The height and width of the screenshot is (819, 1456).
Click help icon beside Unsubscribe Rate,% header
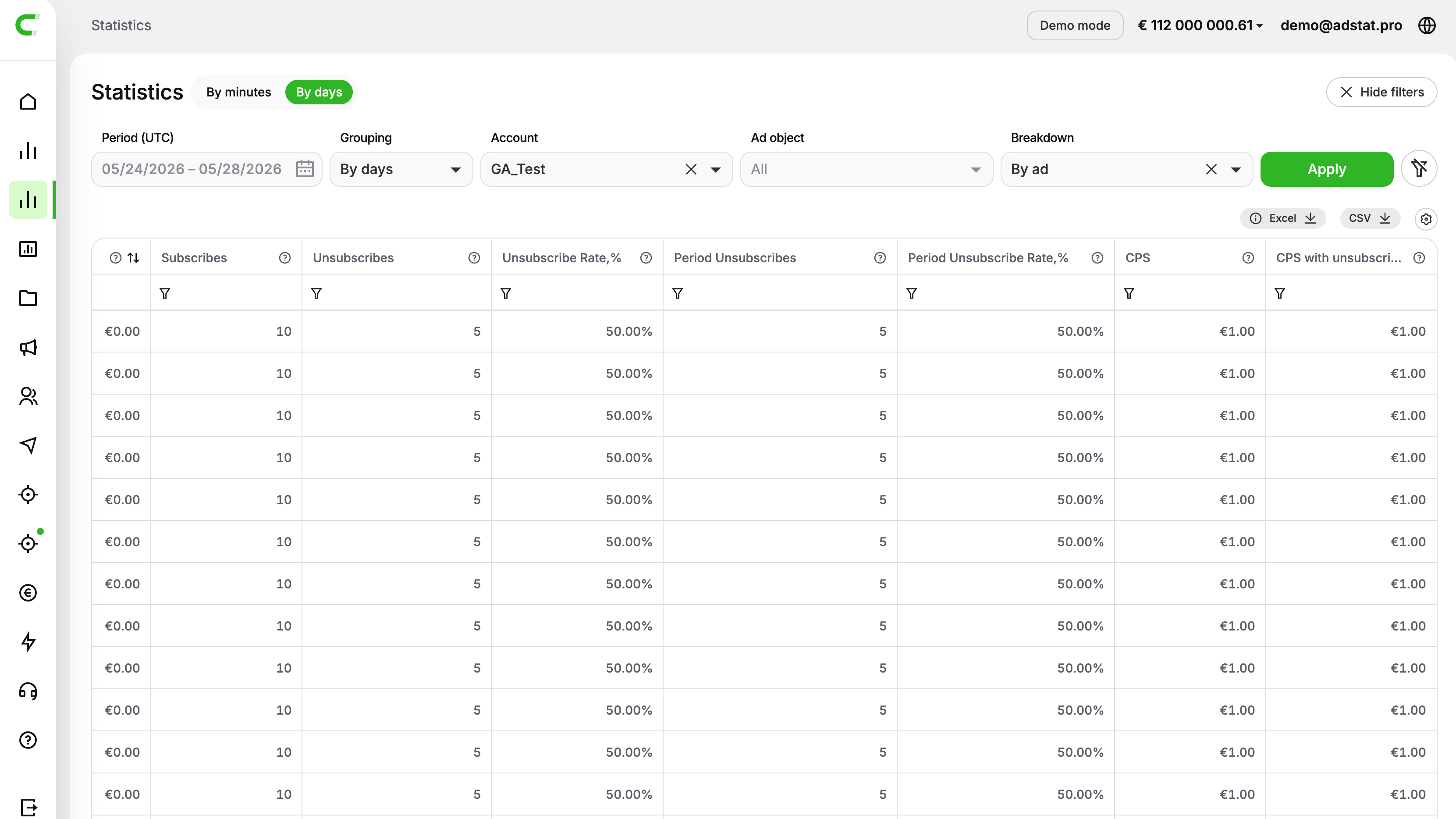tap(646, 258)
